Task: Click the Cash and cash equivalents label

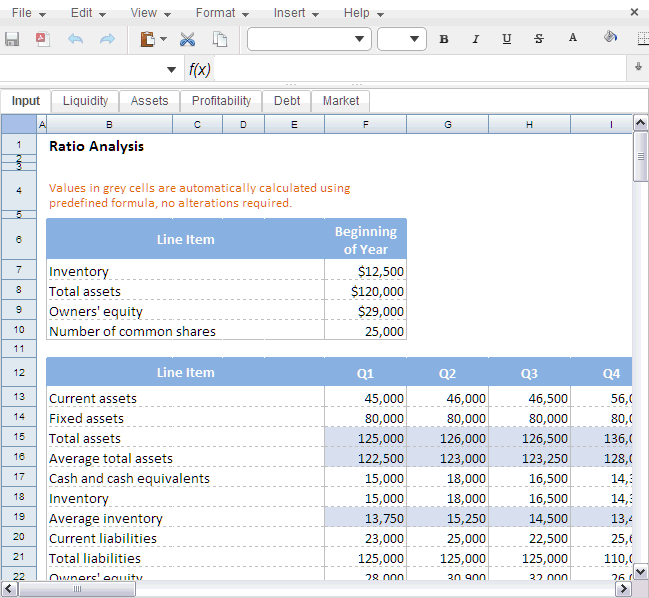Action: (x=129, y=478)
